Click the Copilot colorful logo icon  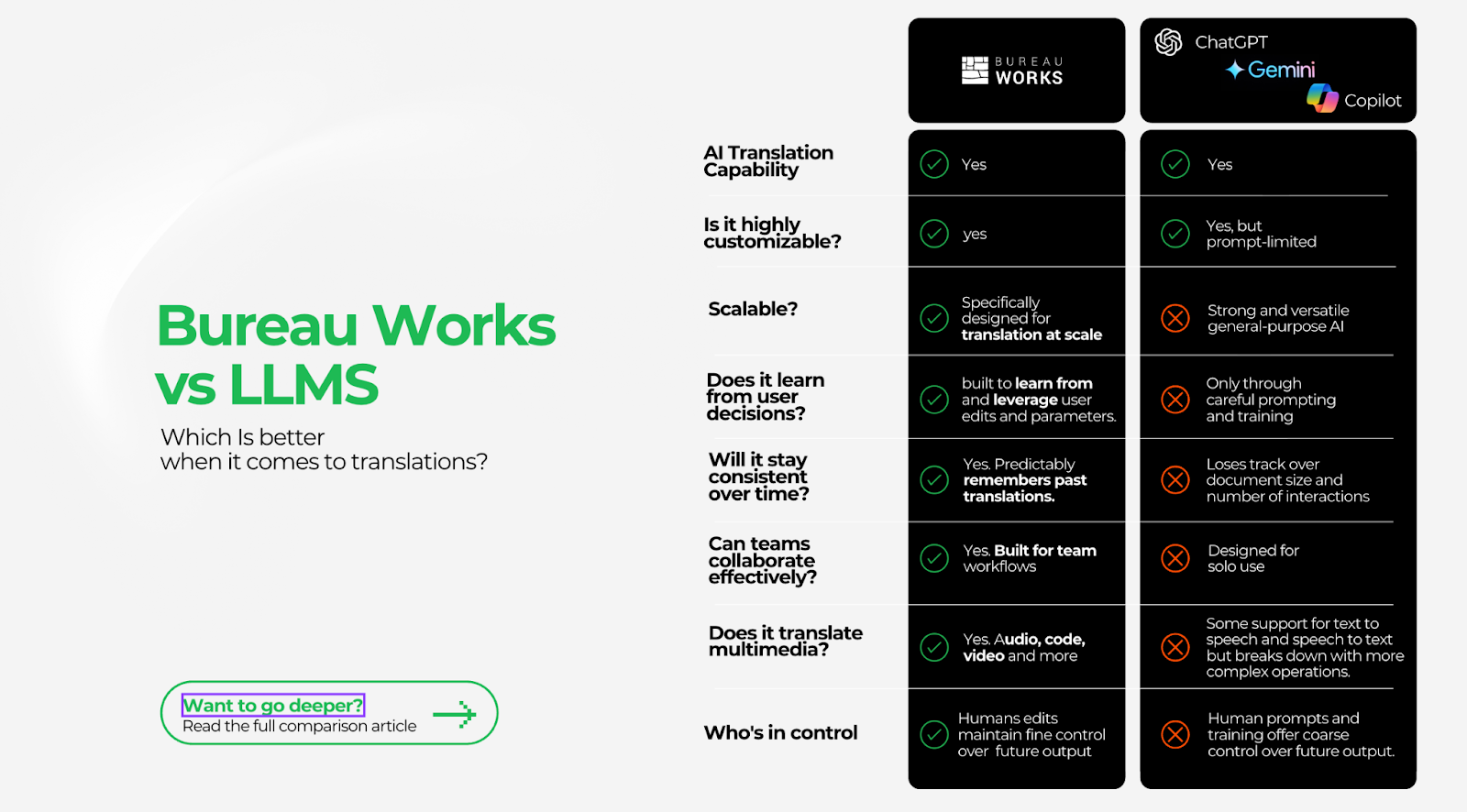pos(1322,98)
